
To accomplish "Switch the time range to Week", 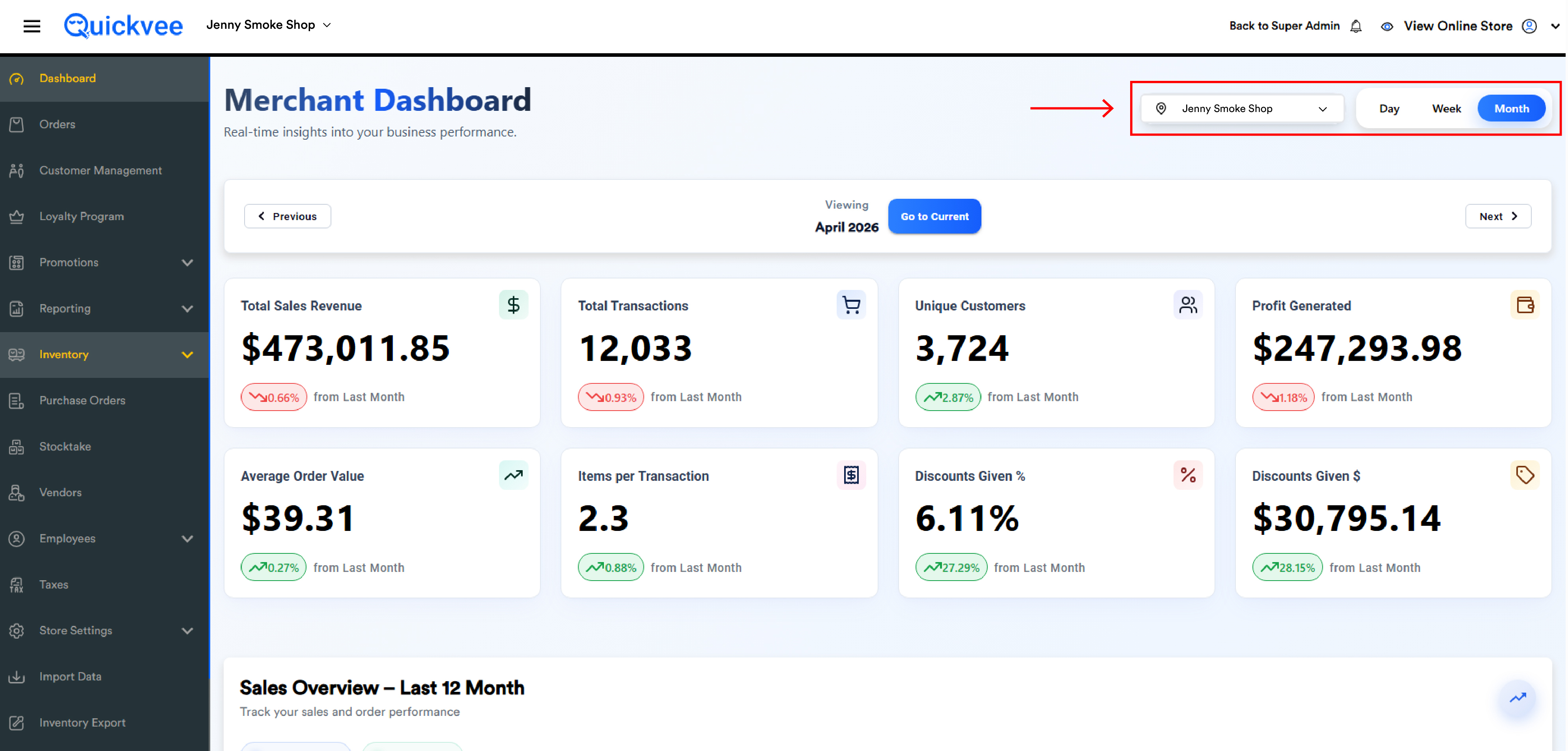I will pyautogui.click(x=1446, y=108).
